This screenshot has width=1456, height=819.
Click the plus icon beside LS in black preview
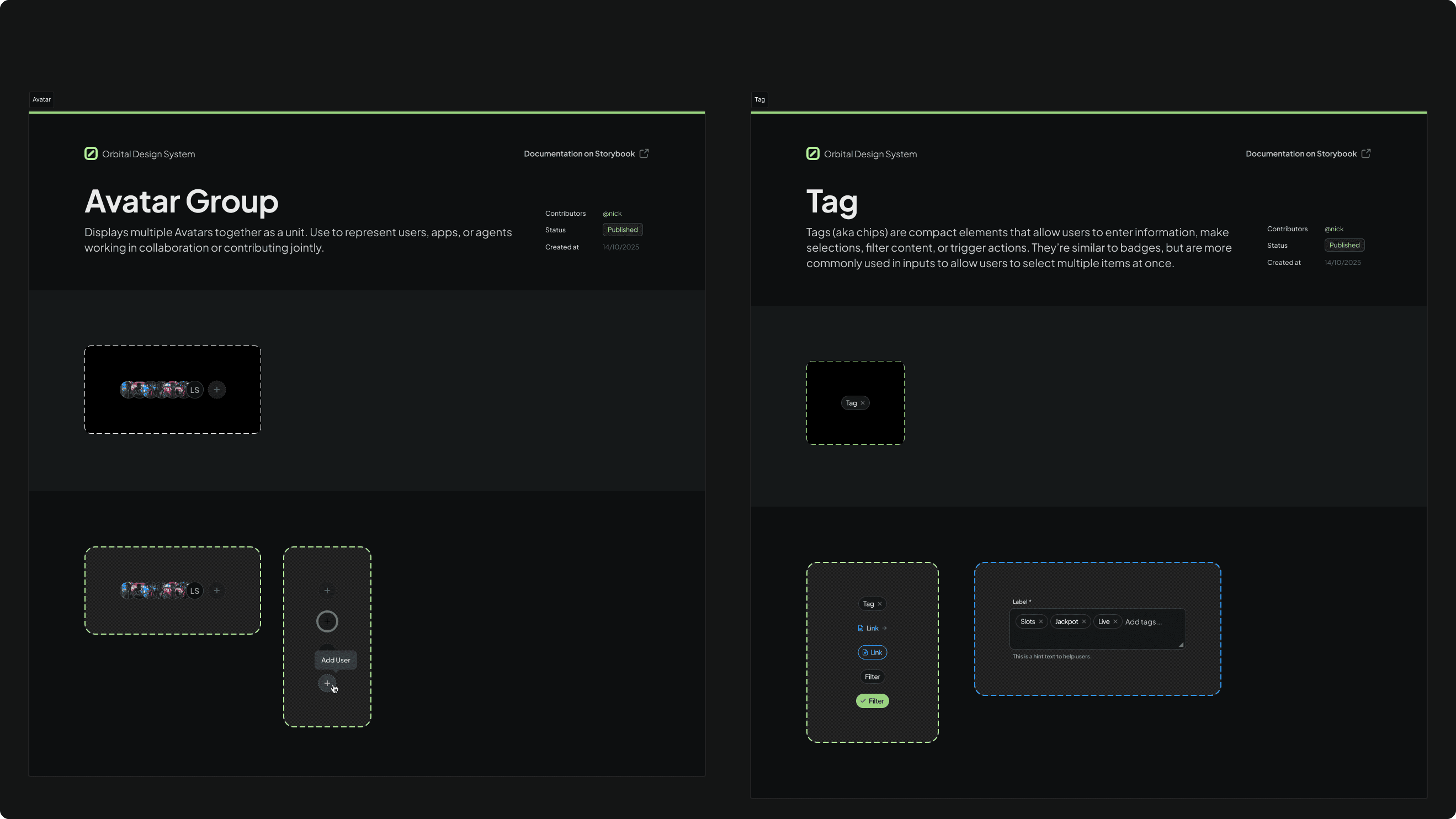[216, 390]
